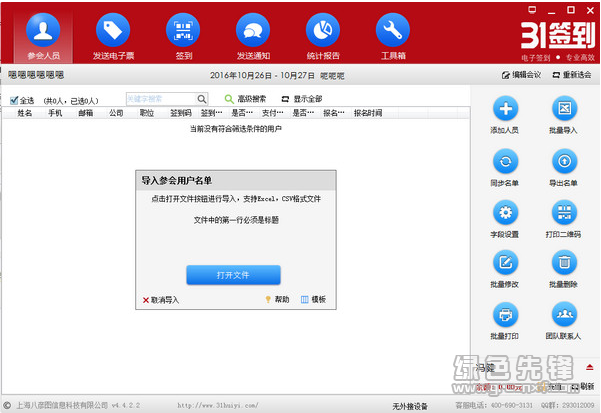Click 无外接设备 status bar entry
Screen dimensions: 601x413
pyautogui.click(x=410, y=406)
